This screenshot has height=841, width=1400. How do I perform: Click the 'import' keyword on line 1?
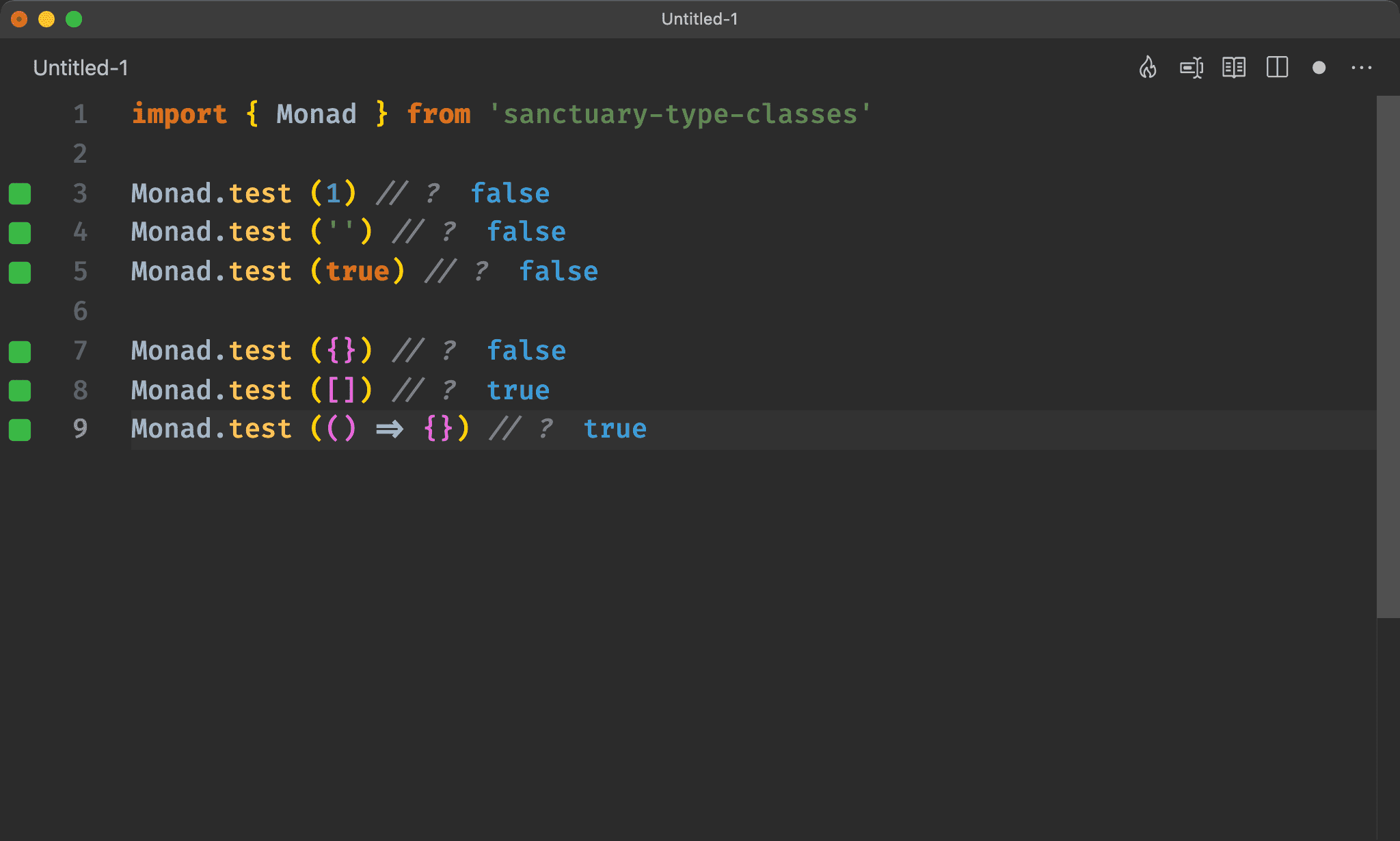click(x=179, y=114)
